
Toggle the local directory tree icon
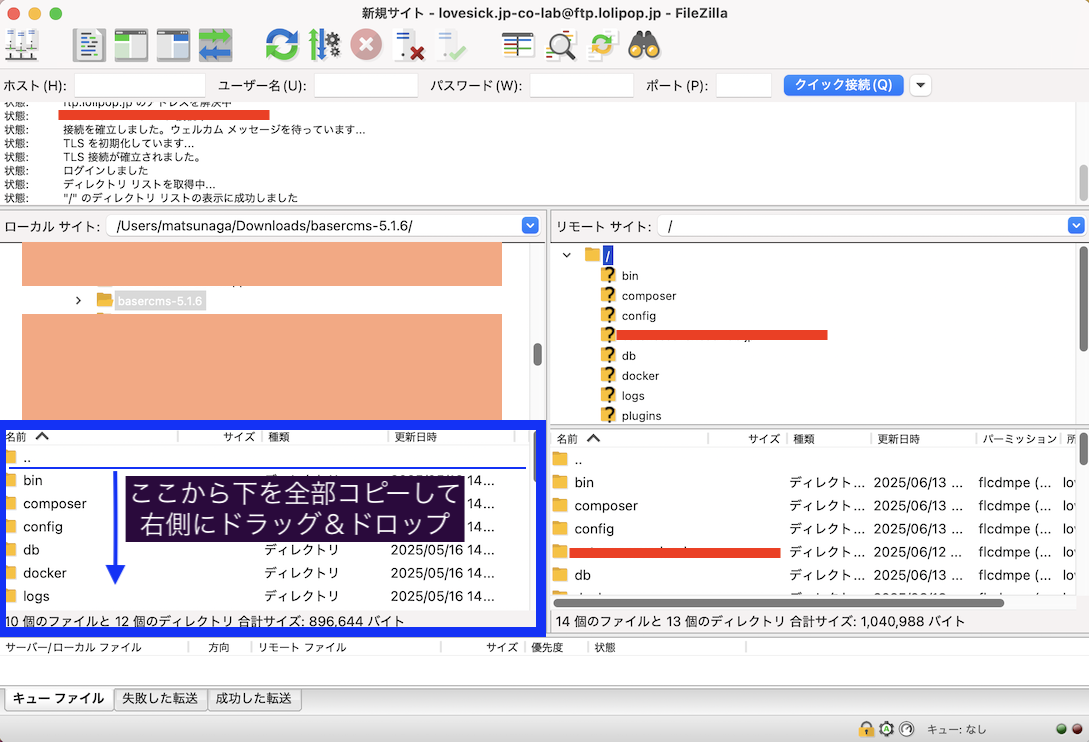[131, 46]
